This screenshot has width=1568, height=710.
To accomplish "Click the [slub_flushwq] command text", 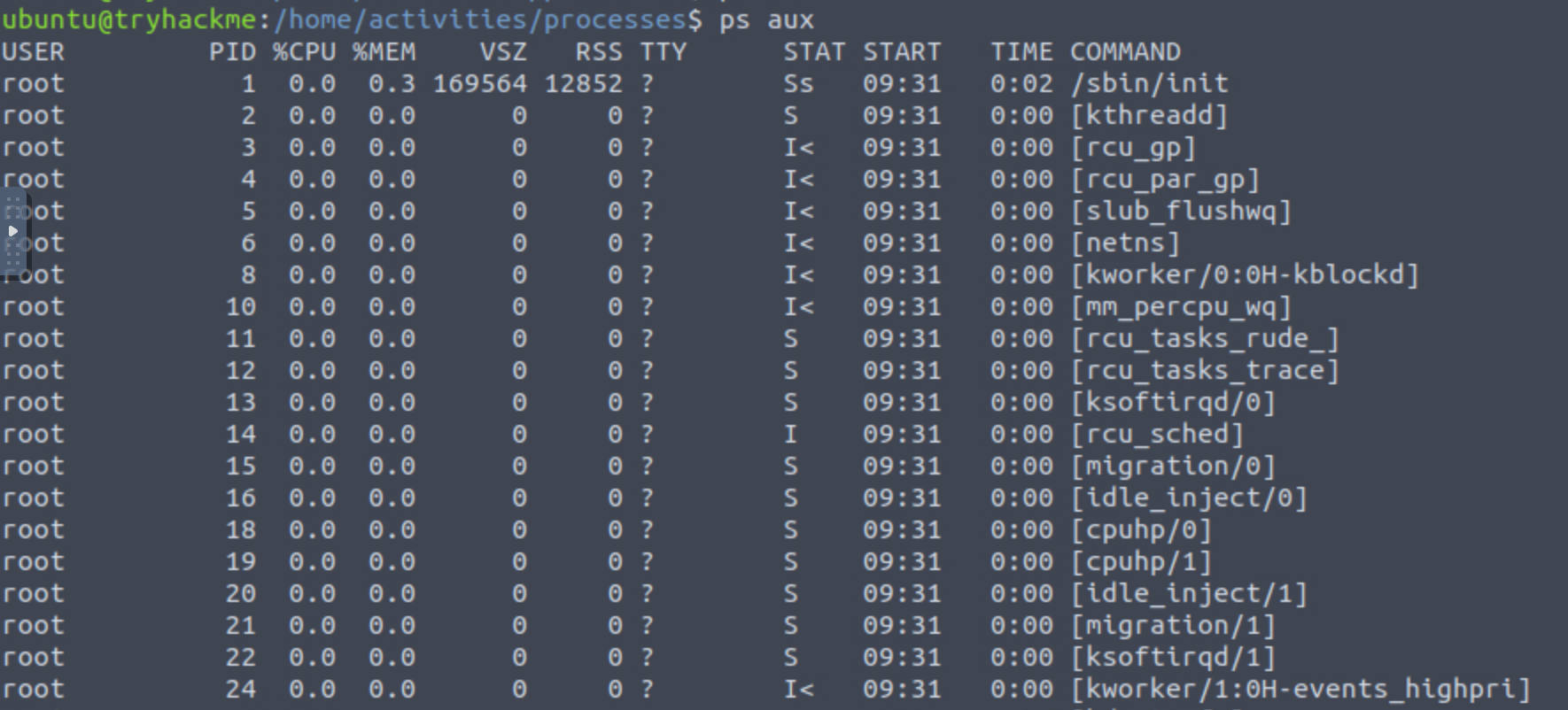I will coord(1181,212).
